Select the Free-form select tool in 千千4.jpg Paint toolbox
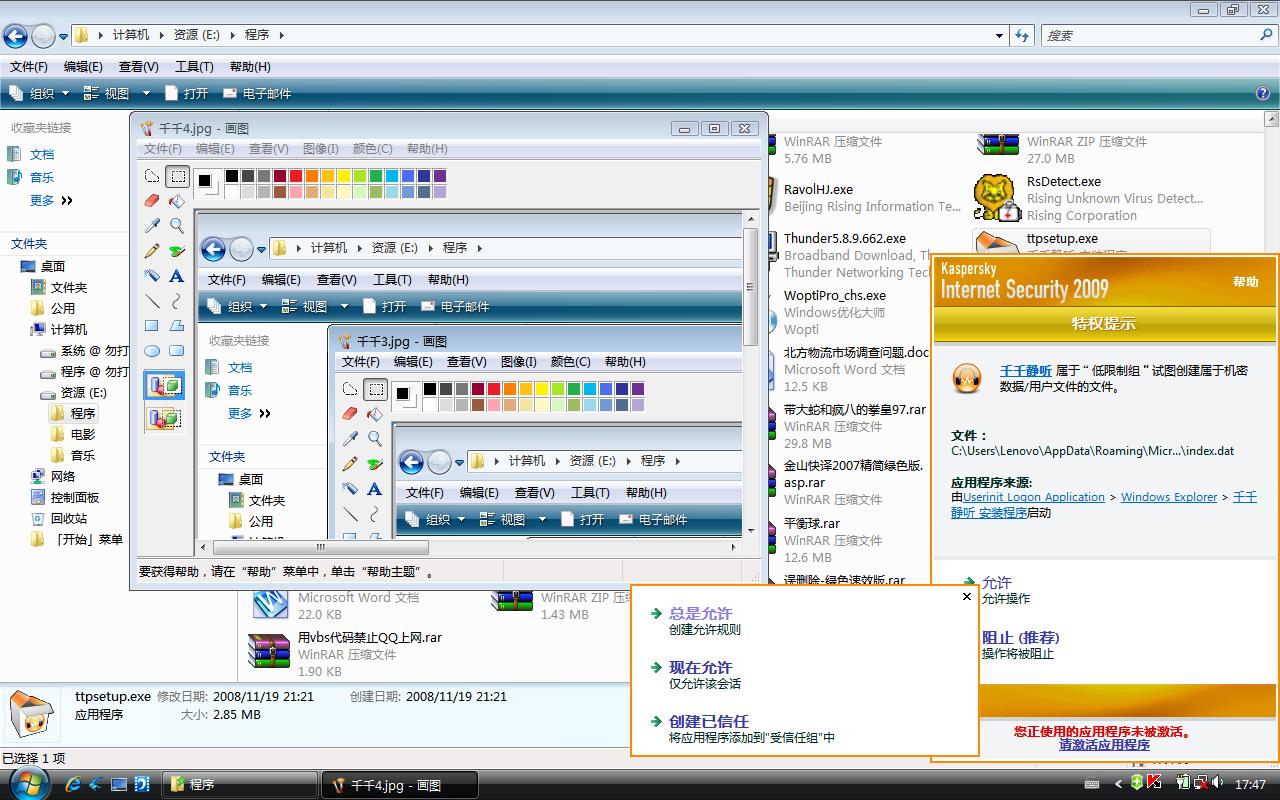Image resolution: width=1280 pixels, height=800 pixels. [152, 177]
